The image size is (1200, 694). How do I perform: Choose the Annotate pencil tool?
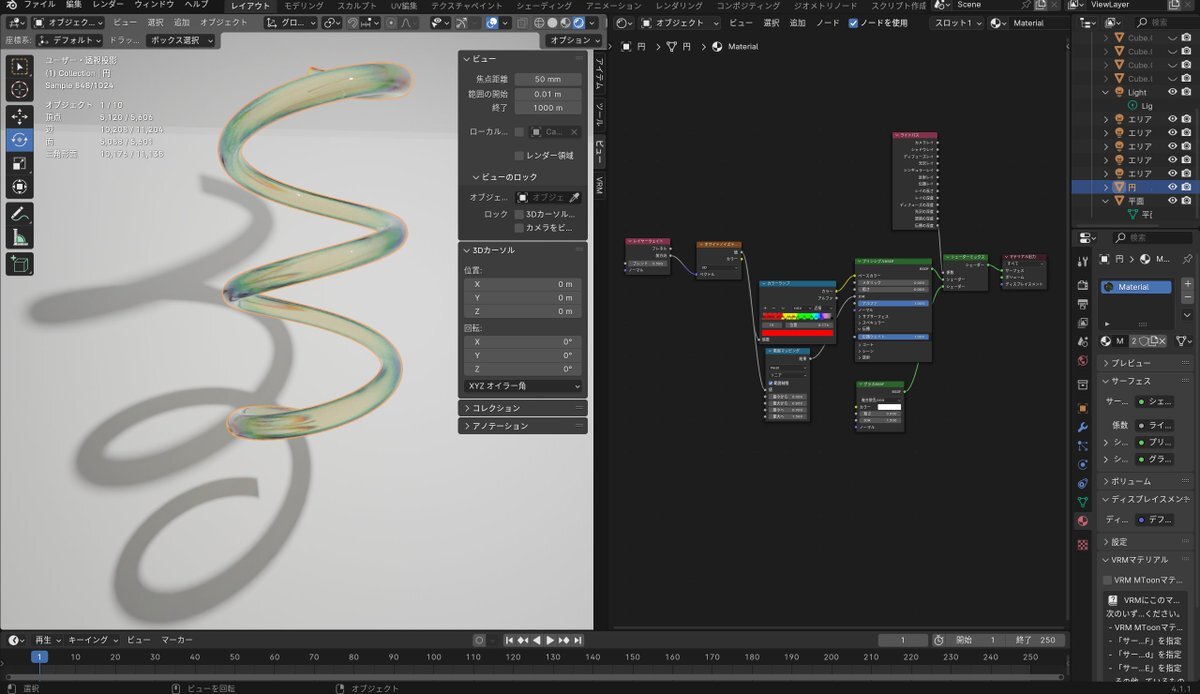pos(20,213)
